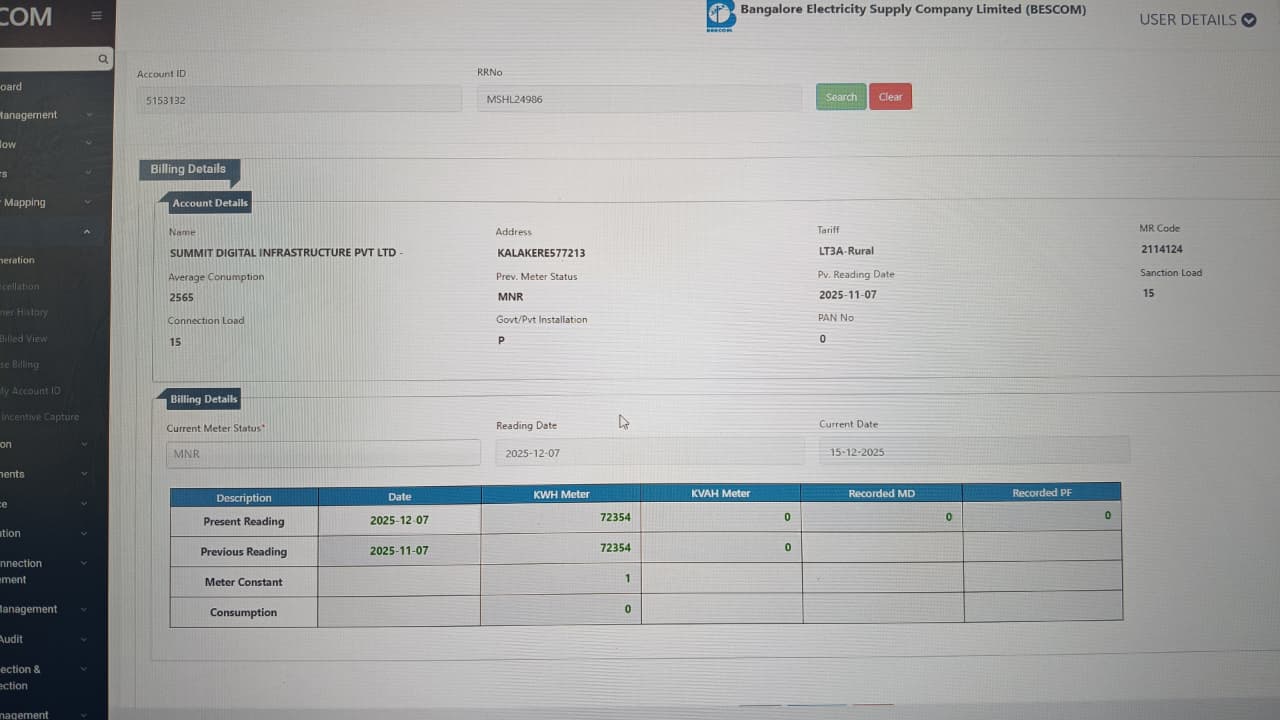Click the Present Reading Recorded MD value 0
This screenshot has width=1280, height=720.
(949, 517)
